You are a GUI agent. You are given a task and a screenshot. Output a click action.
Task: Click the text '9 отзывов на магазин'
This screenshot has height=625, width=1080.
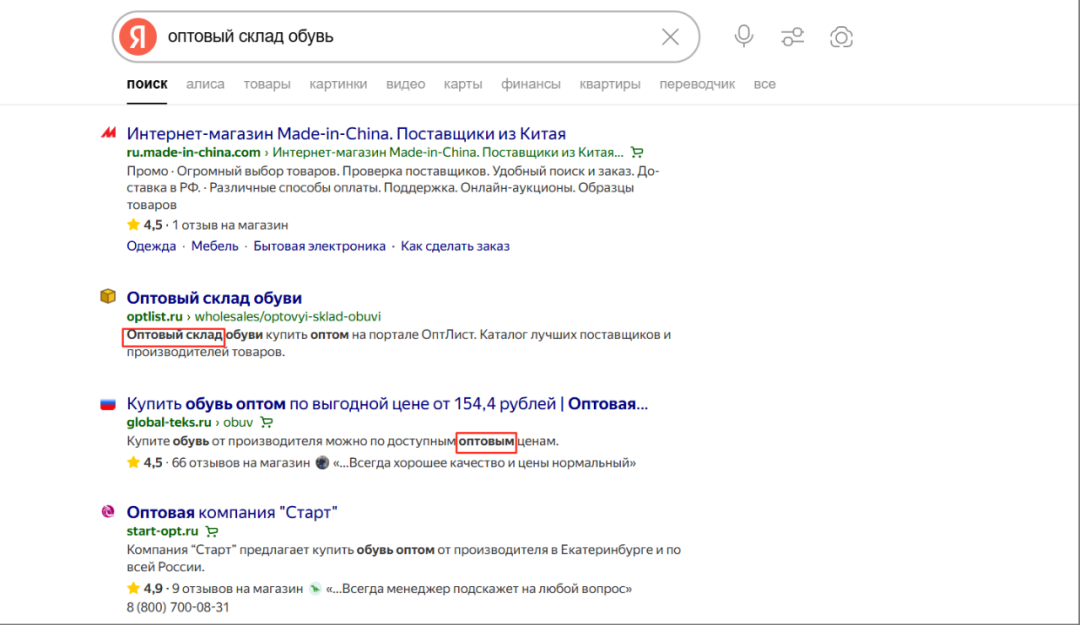238,589
